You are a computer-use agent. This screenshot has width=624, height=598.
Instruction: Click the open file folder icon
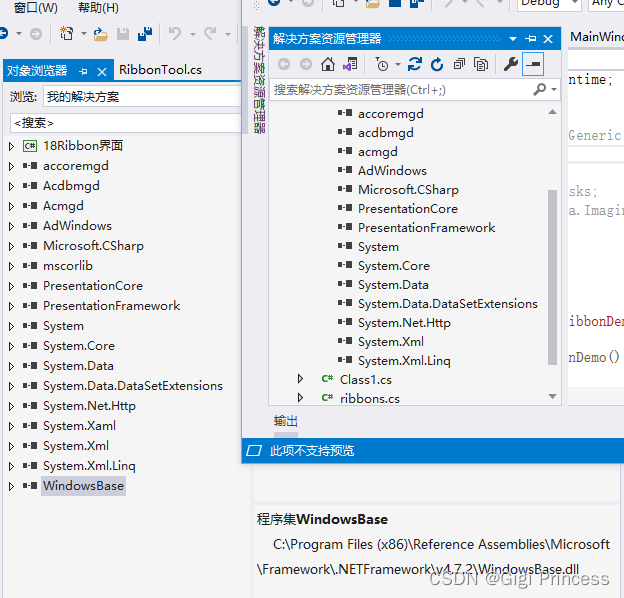tap(100, 34)
